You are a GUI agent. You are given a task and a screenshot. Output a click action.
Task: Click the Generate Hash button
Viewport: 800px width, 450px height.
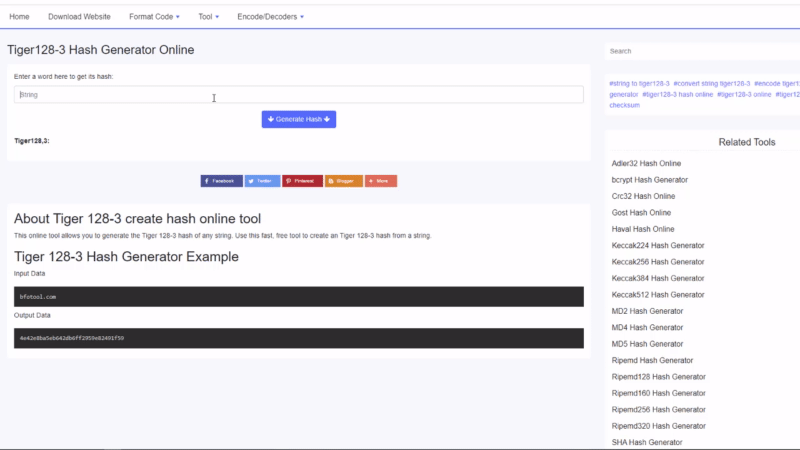point(299,119)
